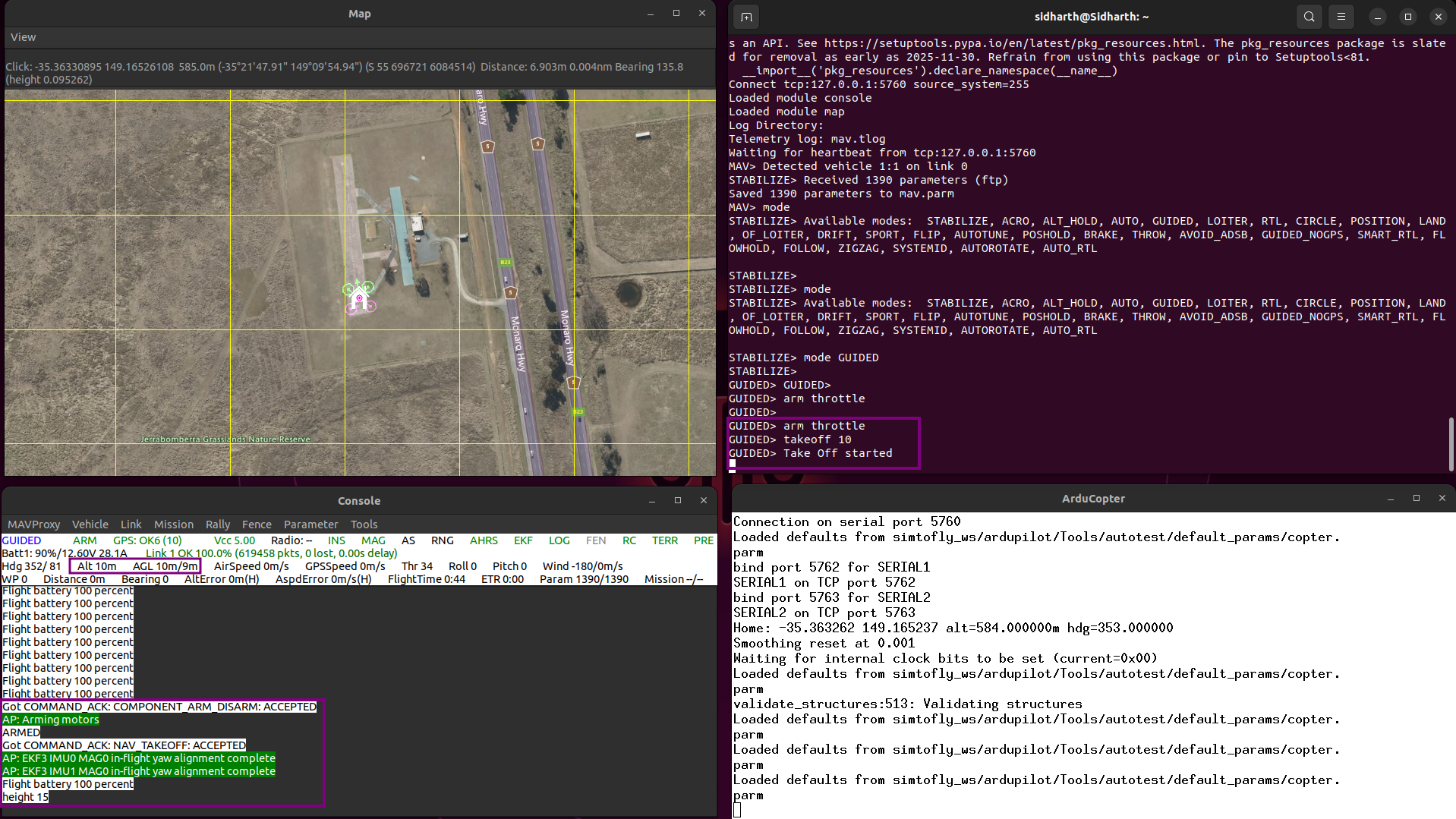This screenshot has height=819, width=1456.
Task: Open the MAVProxy menu in Console
Action: click(x=33, y=524)
